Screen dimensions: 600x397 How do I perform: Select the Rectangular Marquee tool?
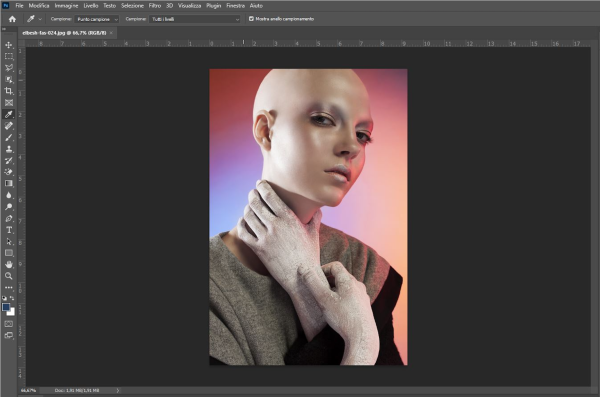coord(8,56)
